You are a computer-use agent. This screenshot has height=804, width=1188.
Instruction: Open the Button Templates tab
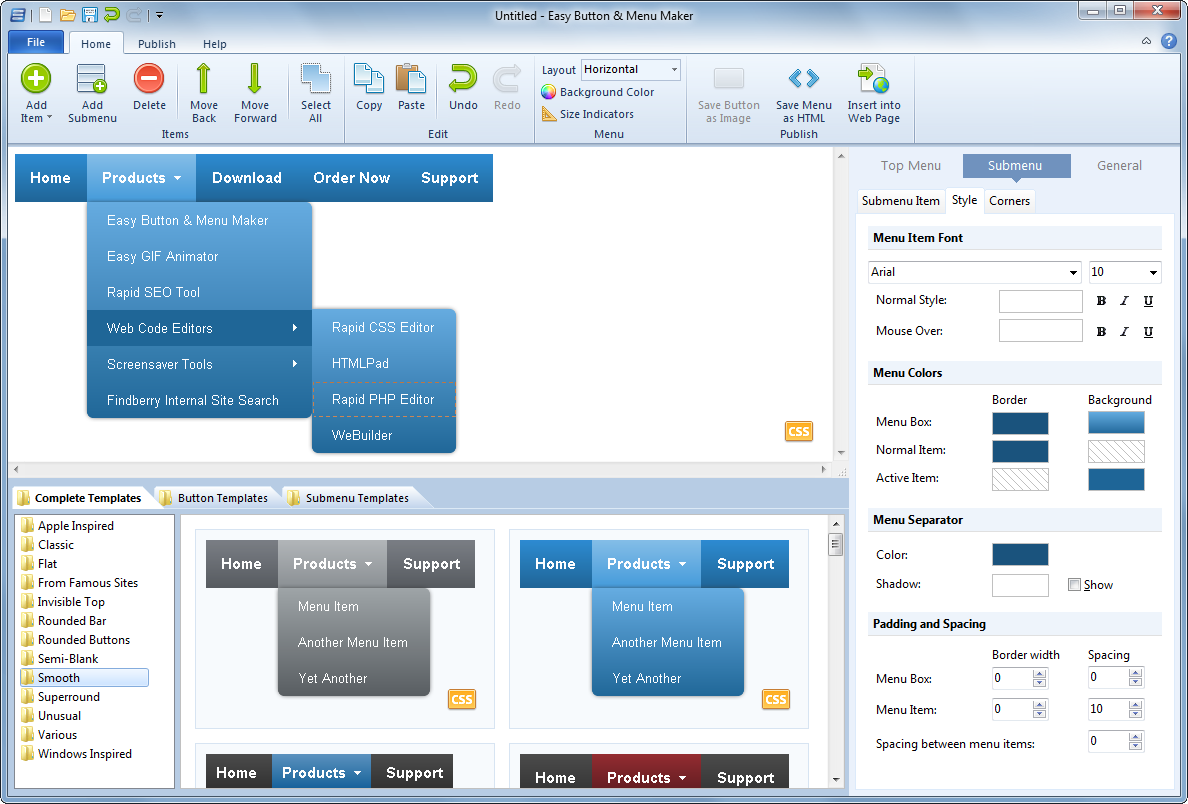[222, 498]
